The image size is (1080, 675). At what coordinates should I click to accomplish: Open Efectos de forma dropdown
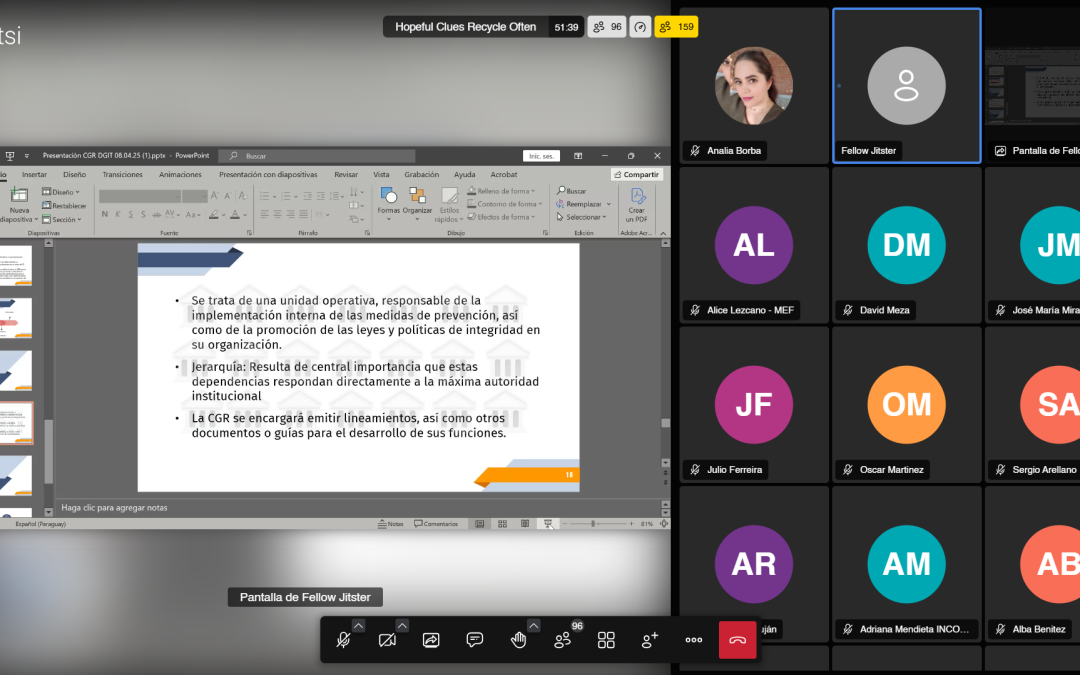click(x=501, y=217)
